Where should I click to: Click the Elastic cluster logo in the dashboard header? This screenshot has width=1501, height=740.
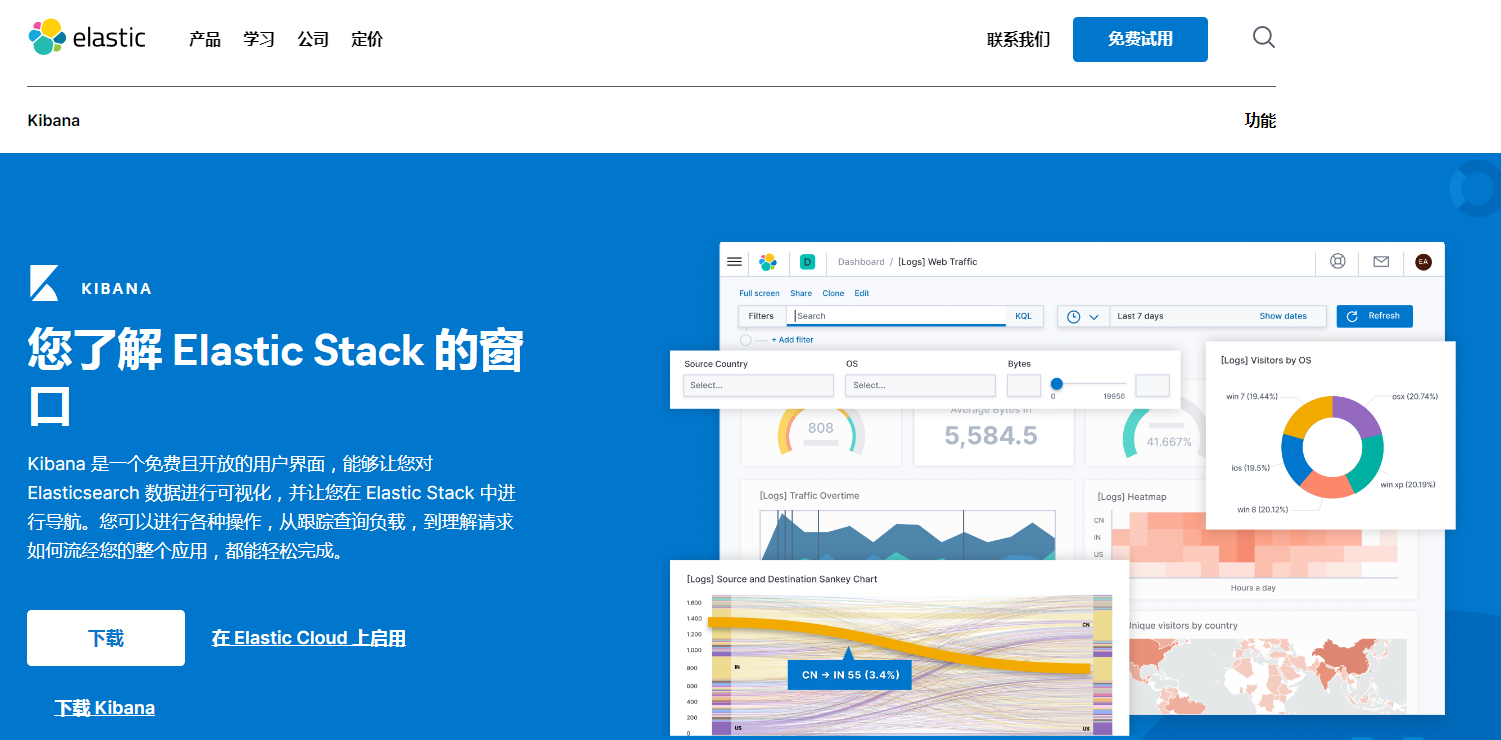(x=768, y=262)
